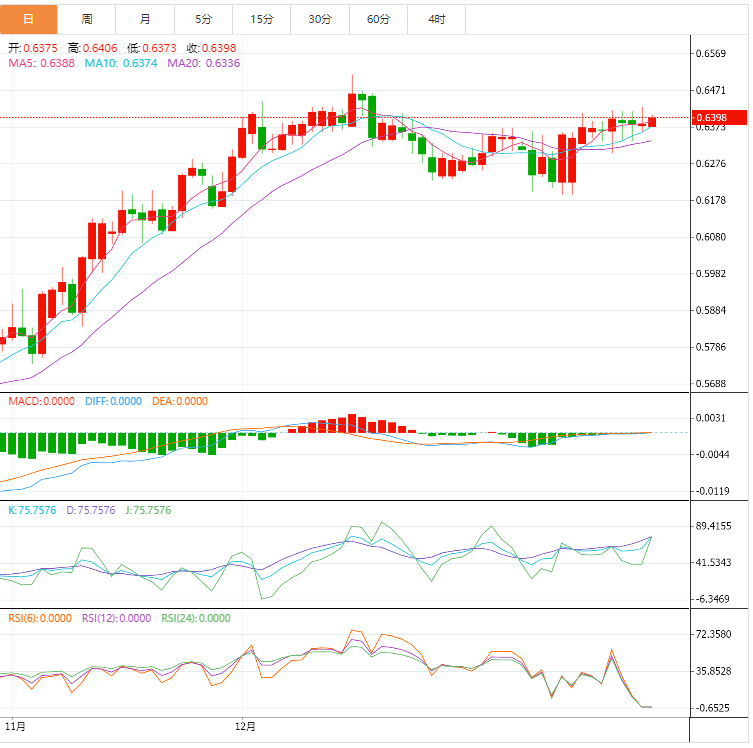Screen dimensions: 753x748
Task: Click the RSI(6) indicator label
Action: [x=40, y=618]
